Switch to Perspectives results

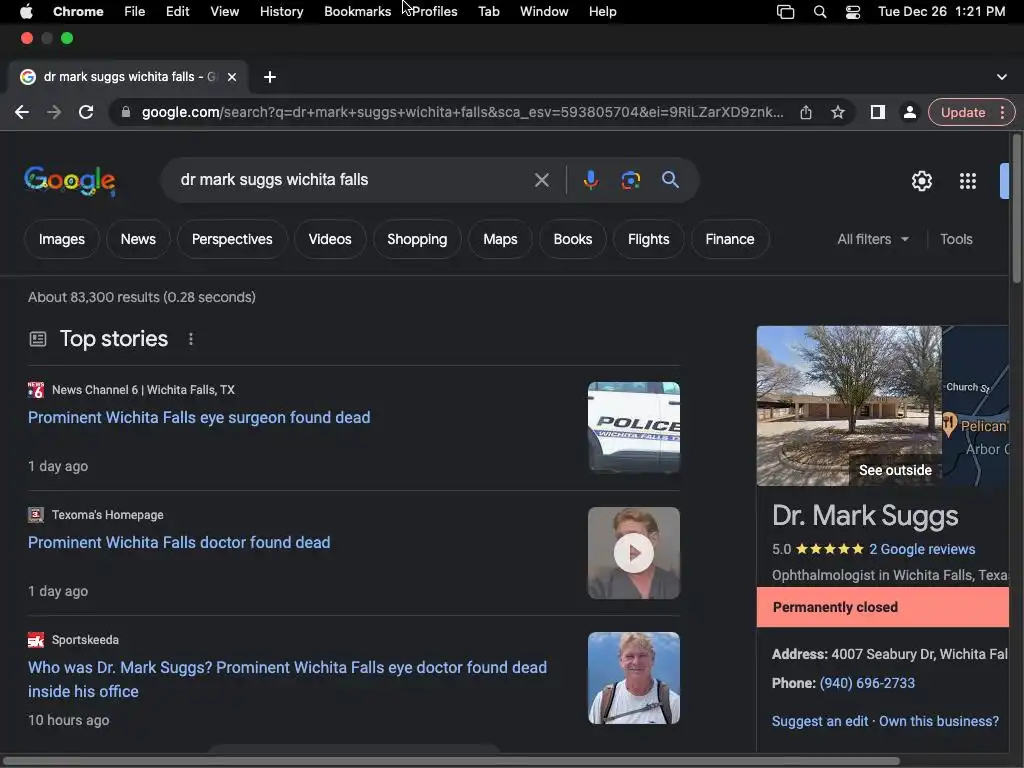tap(232, 239)
